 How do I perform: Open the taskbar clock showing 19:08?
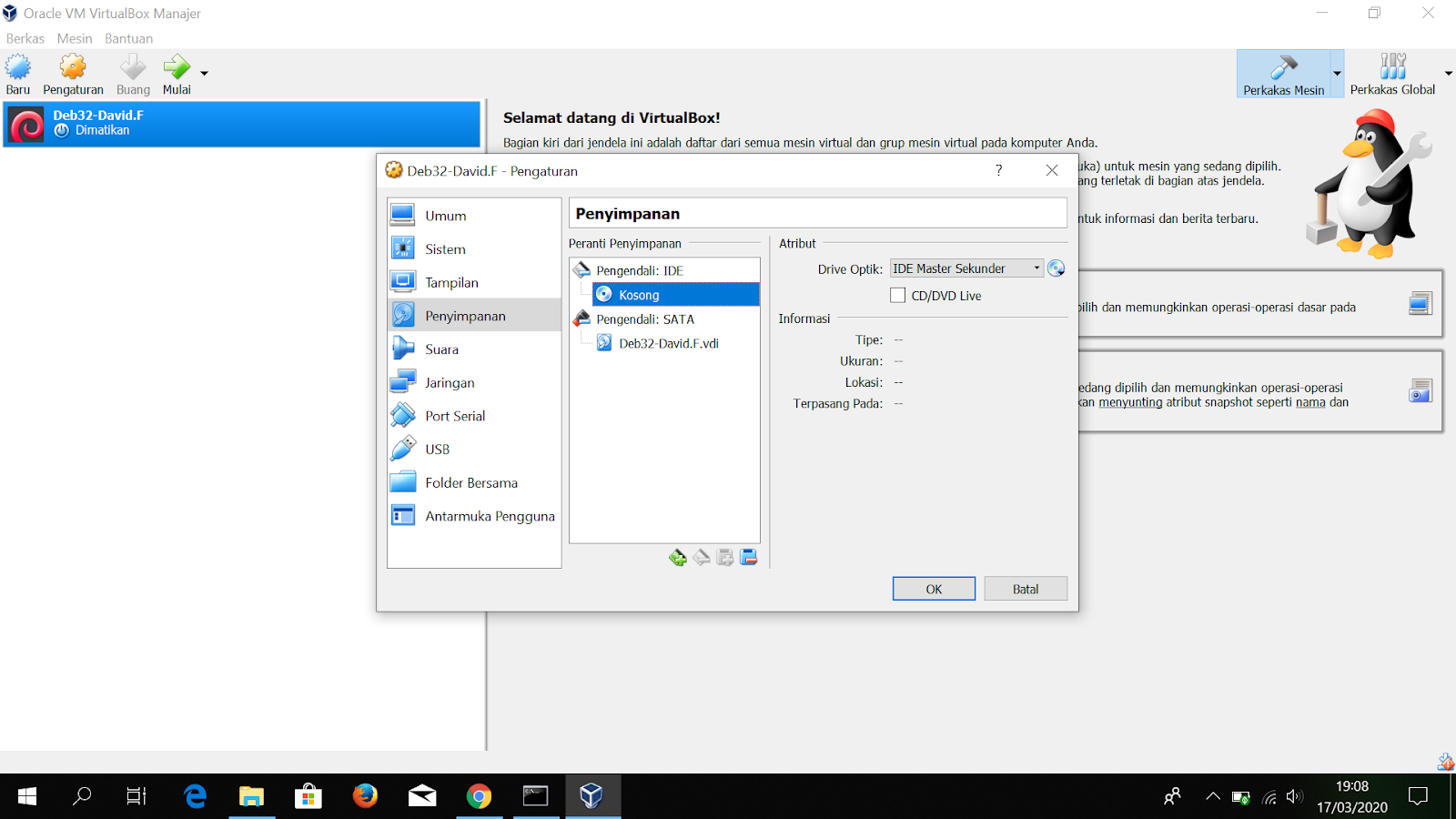1352,797
